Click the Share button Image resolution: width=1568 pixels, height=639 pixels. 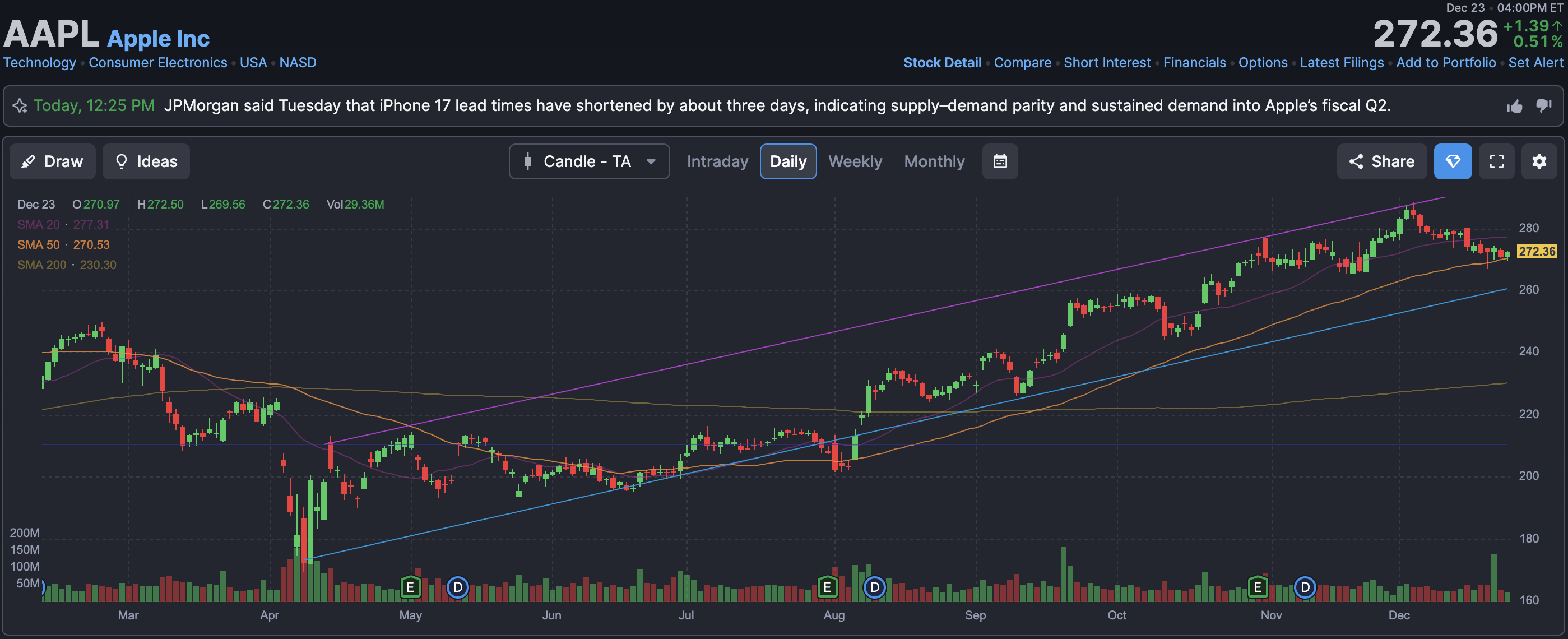coord(1381,161)
